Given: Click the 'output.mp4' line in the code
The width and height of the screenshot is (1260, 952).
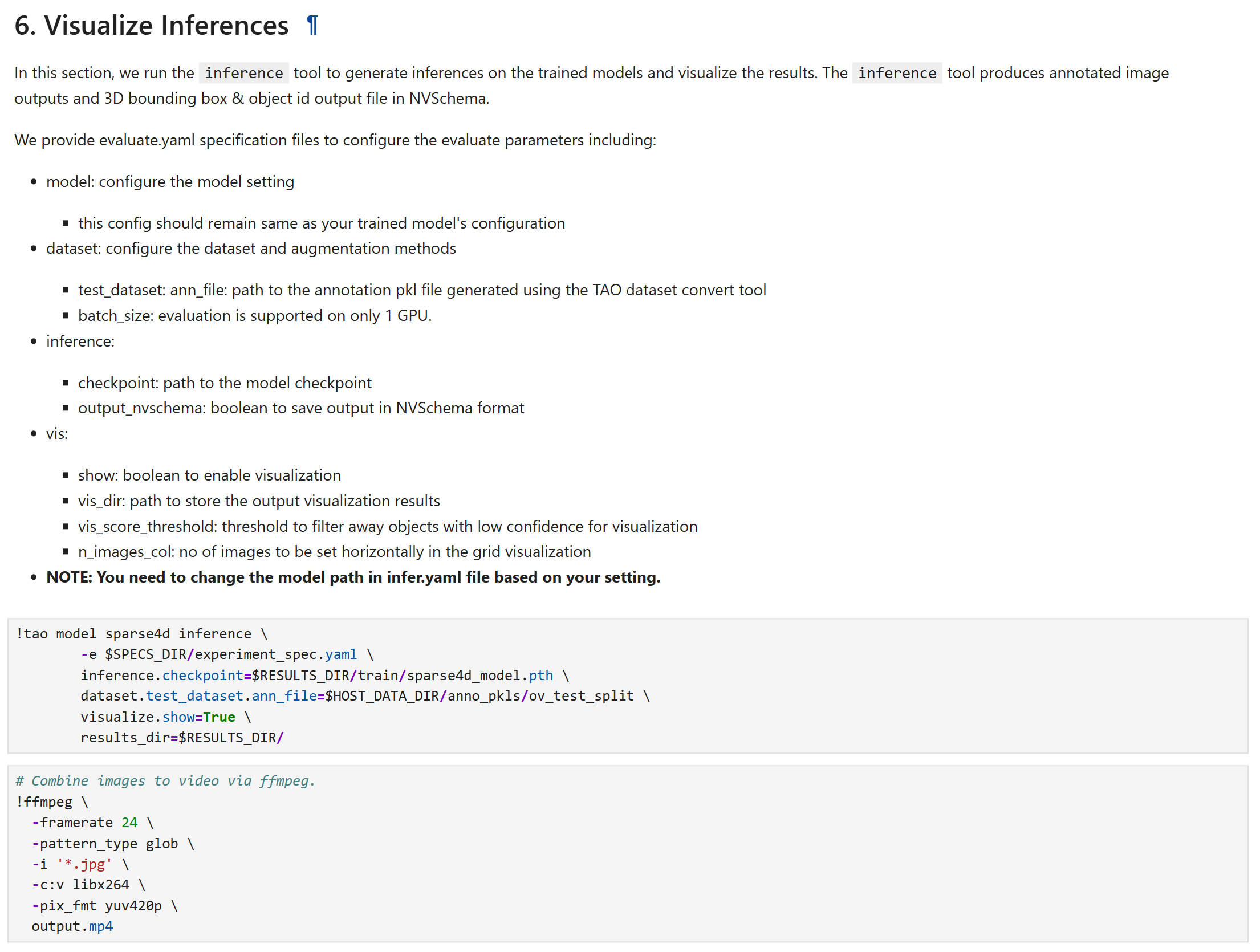Looking at the screenshot, I should 72,926.
